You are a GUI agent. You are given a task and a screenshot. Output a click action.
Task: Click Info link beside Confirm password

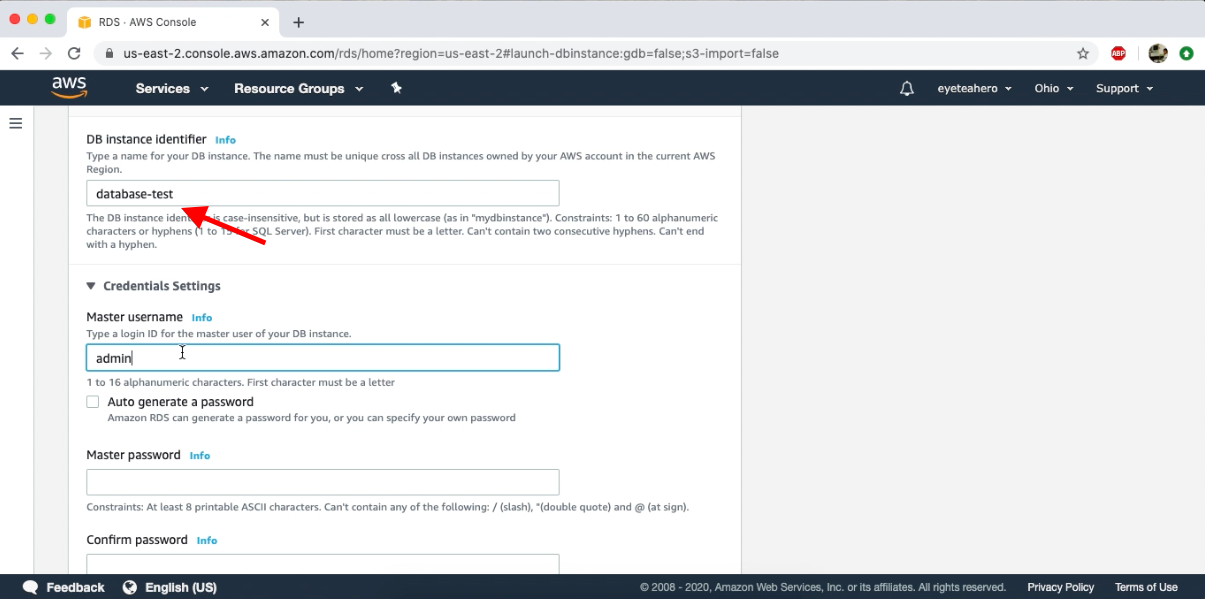[207, 541]
